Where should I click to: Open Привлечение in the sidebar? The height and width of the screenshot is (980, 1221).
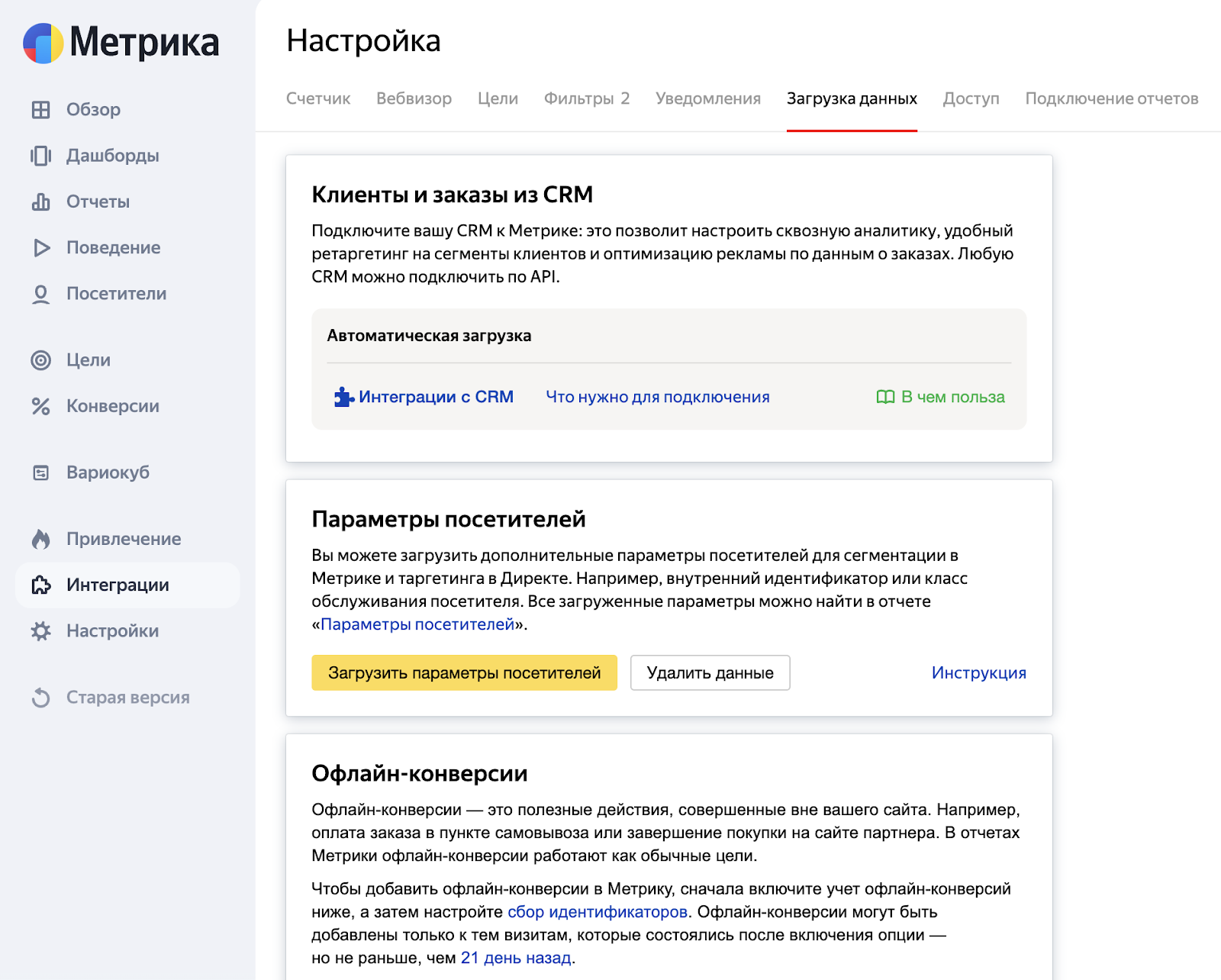(x=124, y=539)
